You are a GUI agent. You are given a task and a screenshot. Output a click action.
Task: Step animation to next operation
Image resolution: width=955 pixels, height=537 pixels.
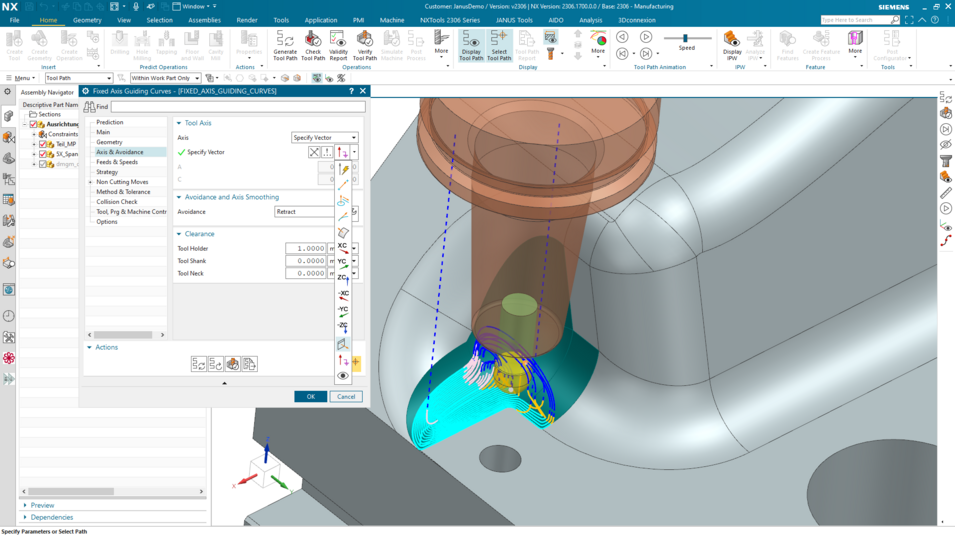coord(646,54)
